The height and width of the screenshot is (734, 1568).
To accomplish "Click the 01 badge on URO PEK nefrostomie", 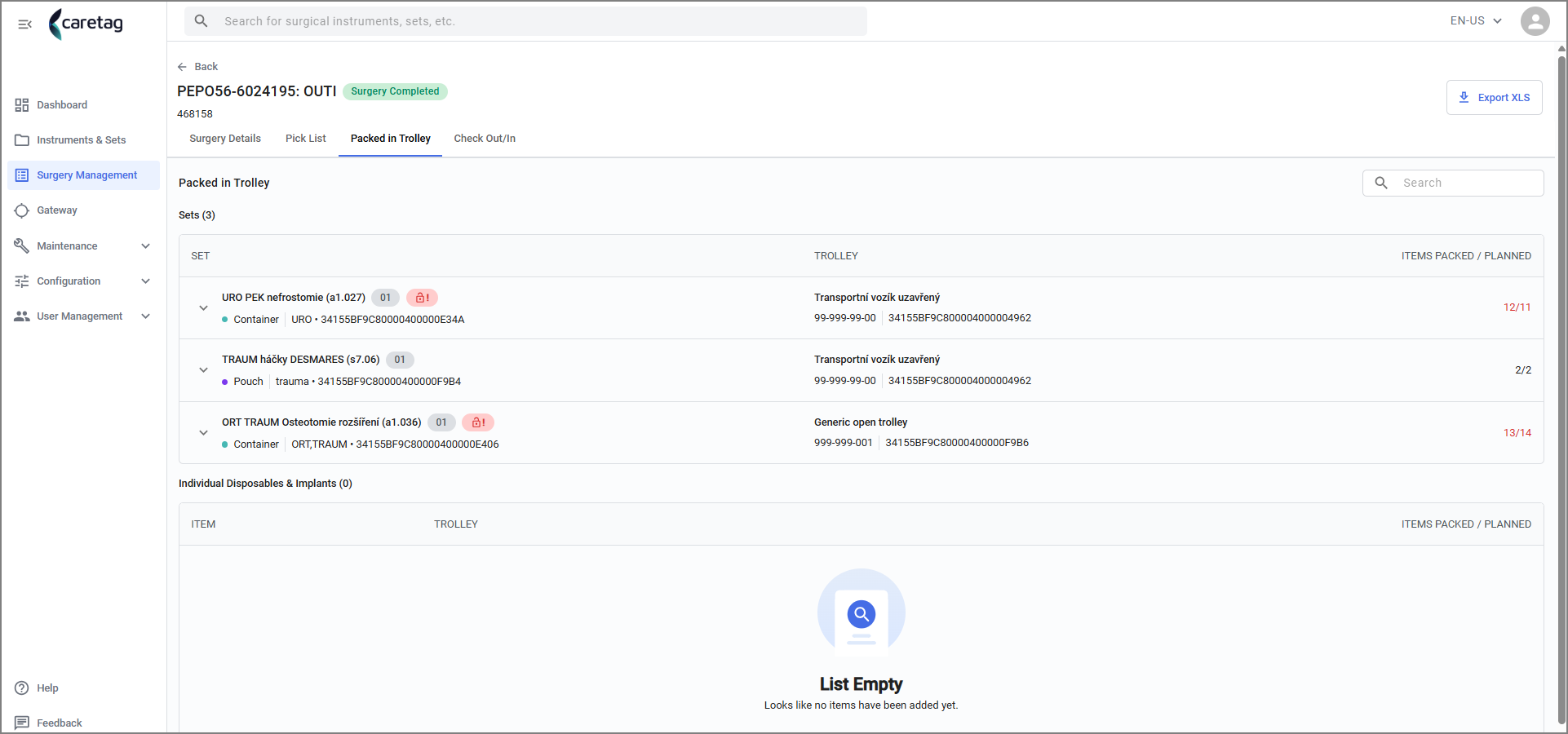I will 385,298.
